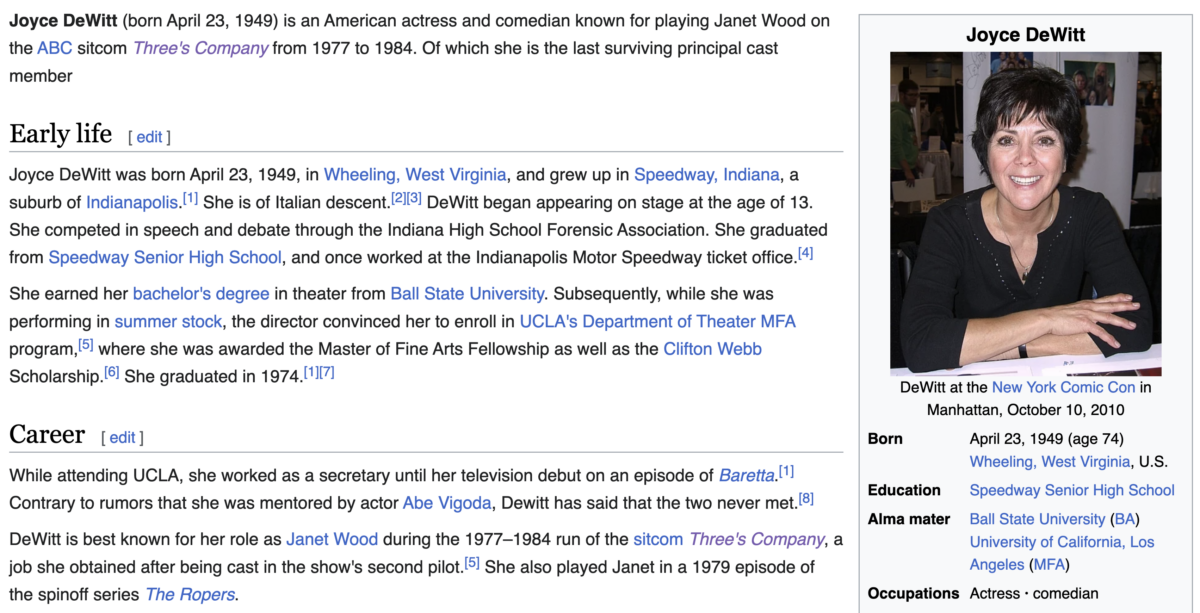The image size is (1200, 613).
Task: Open the ABC network link
Action: point(54,48)
